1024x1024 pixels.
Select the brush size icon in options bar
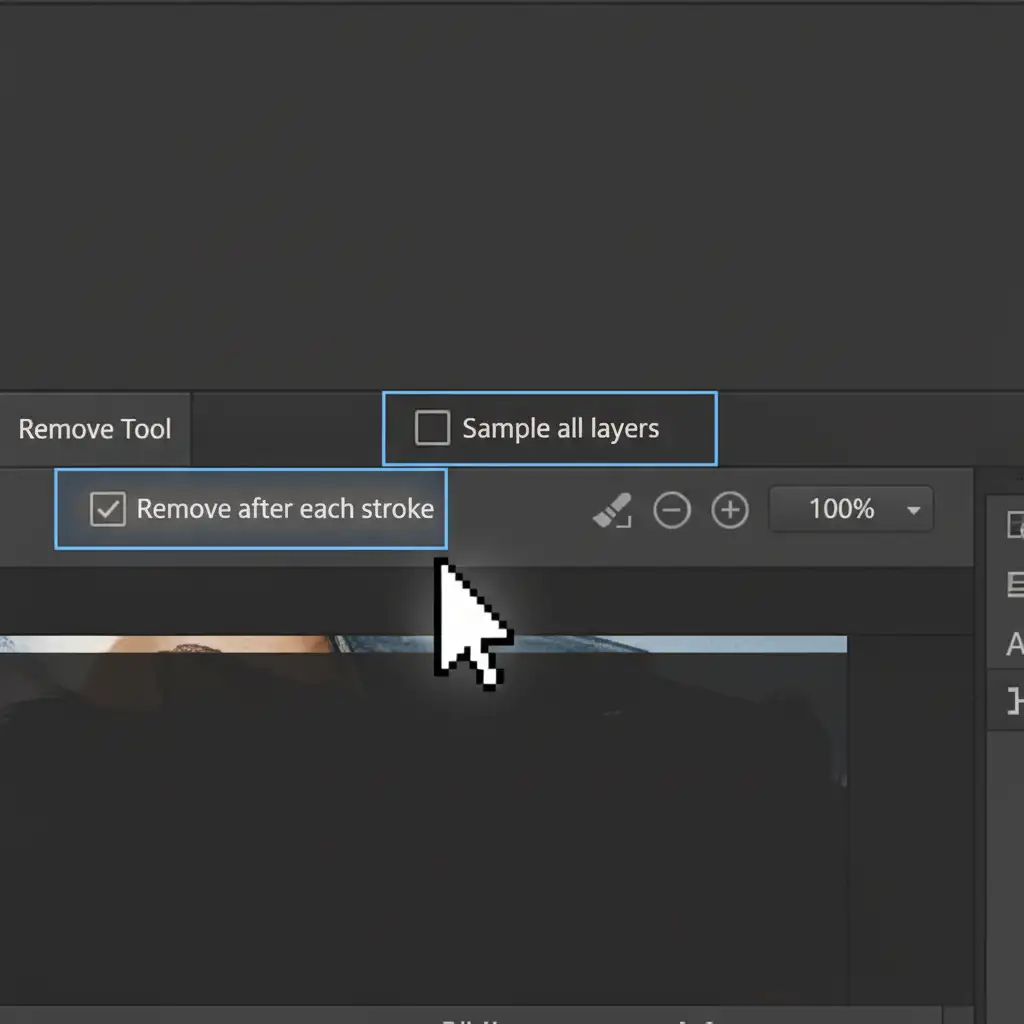pos(612,510)
